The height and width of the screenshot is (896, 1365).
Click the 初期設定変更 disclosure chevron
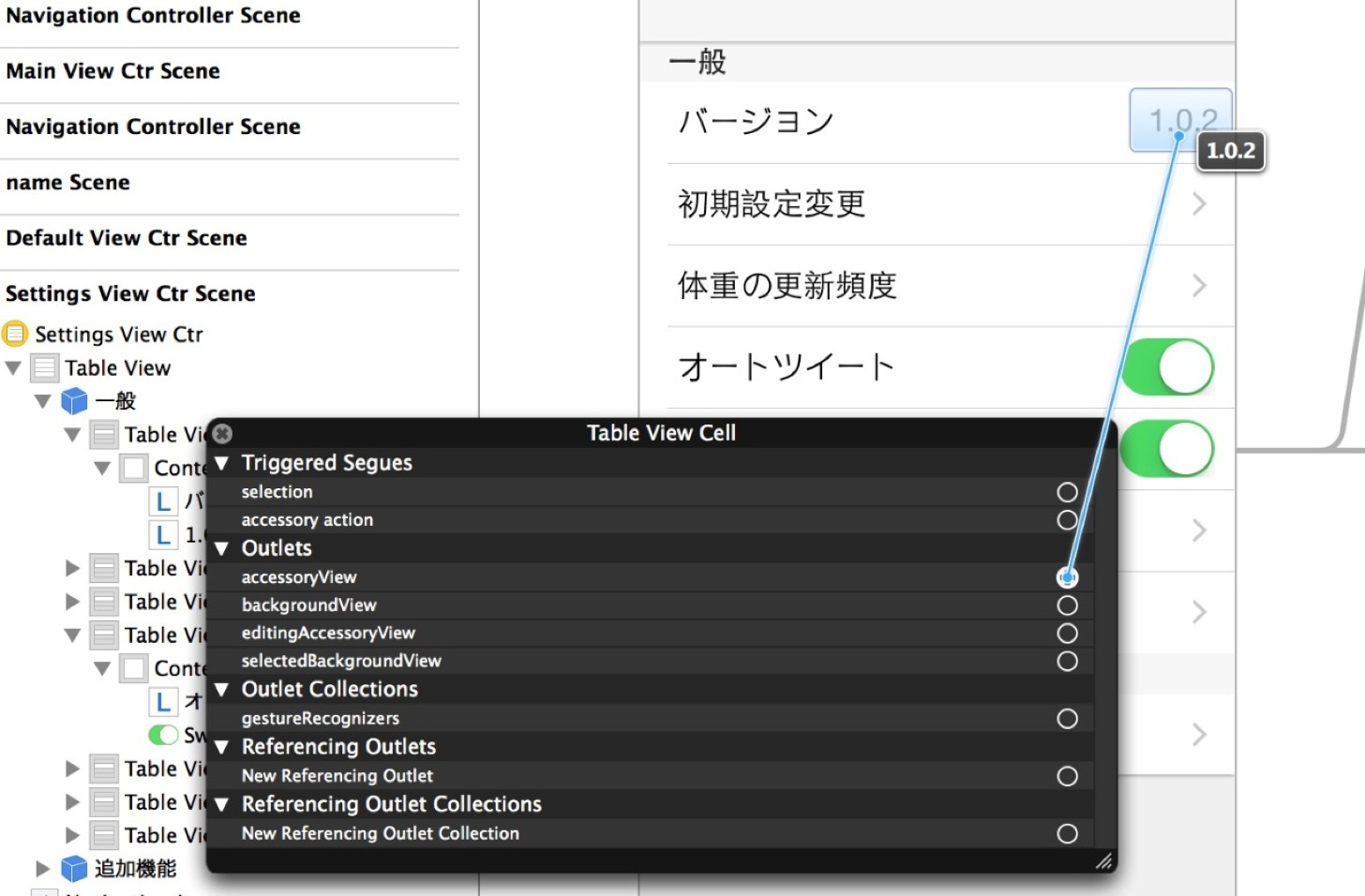[1199, 204]
